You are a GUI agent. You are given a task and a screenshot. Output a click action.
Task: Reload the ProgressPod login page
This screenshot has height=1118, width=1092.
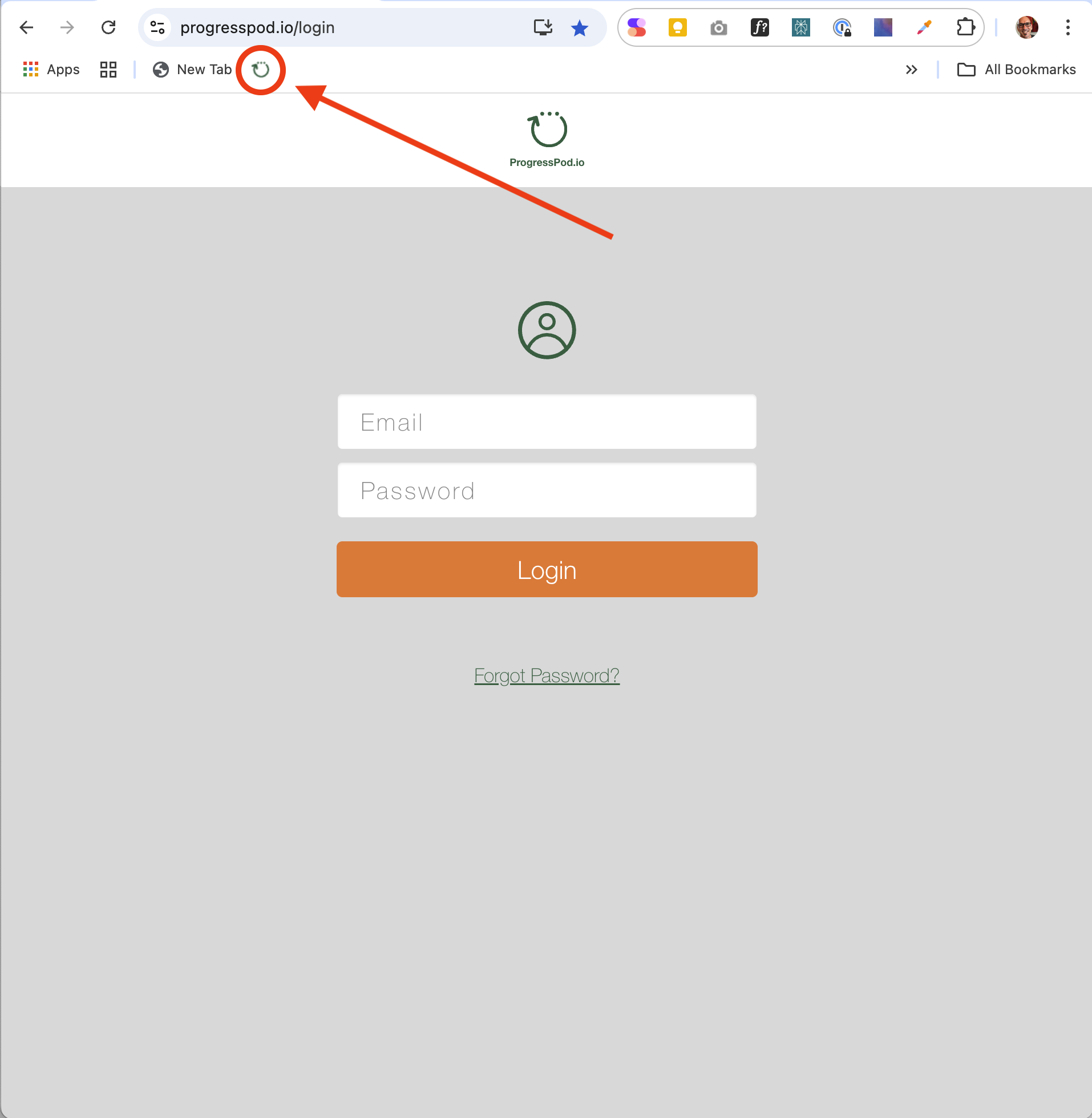[108, 27]
